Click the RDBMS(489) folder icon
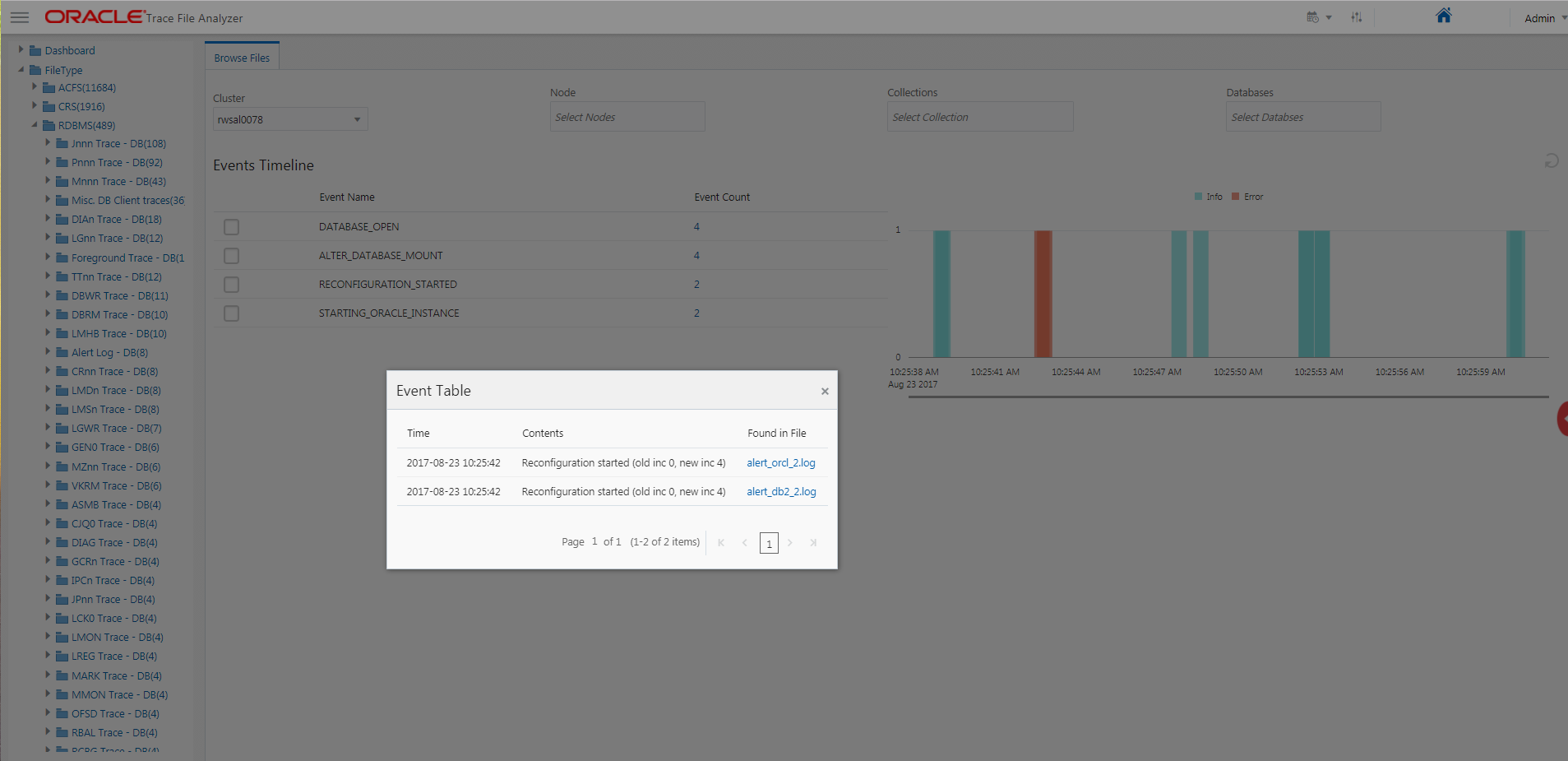Image resolution: width=1568 pixels, height=761 pixels. tap(49, 125)
